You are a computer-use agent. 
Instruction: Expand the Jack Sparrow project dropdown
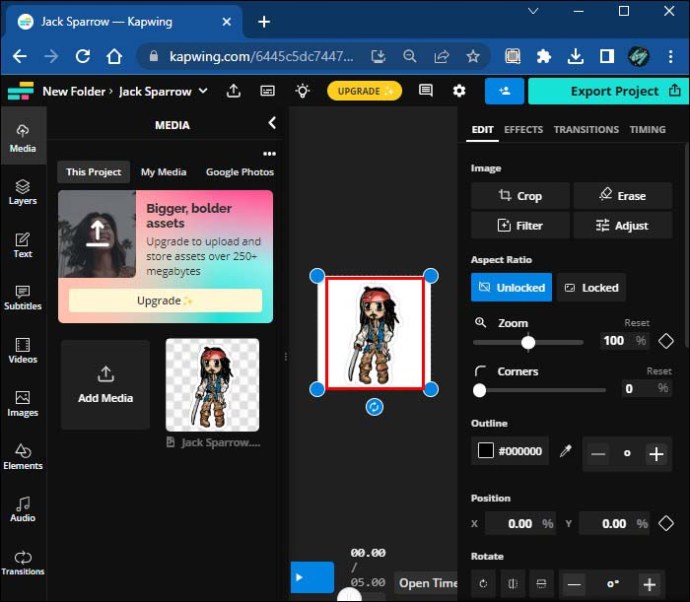pyautogui.click(x=204, y=91)
